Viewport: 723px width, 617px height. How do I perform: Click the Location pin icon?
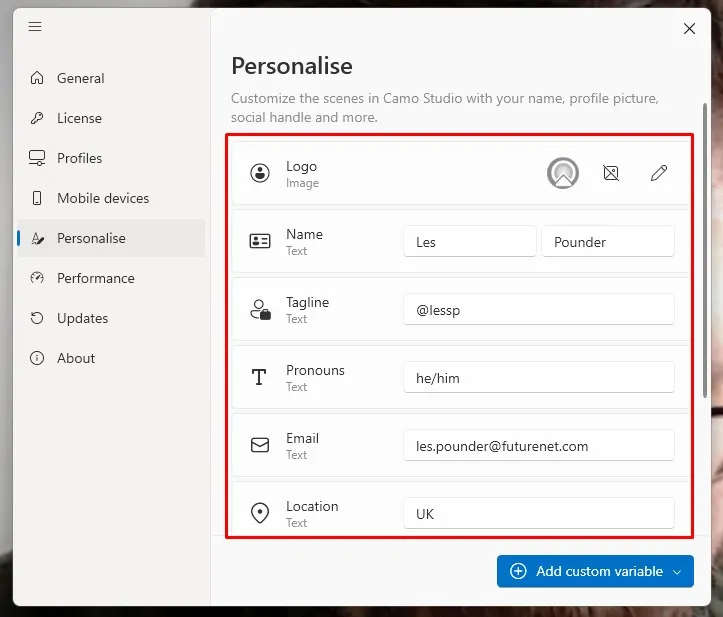(x=260, y=513)
